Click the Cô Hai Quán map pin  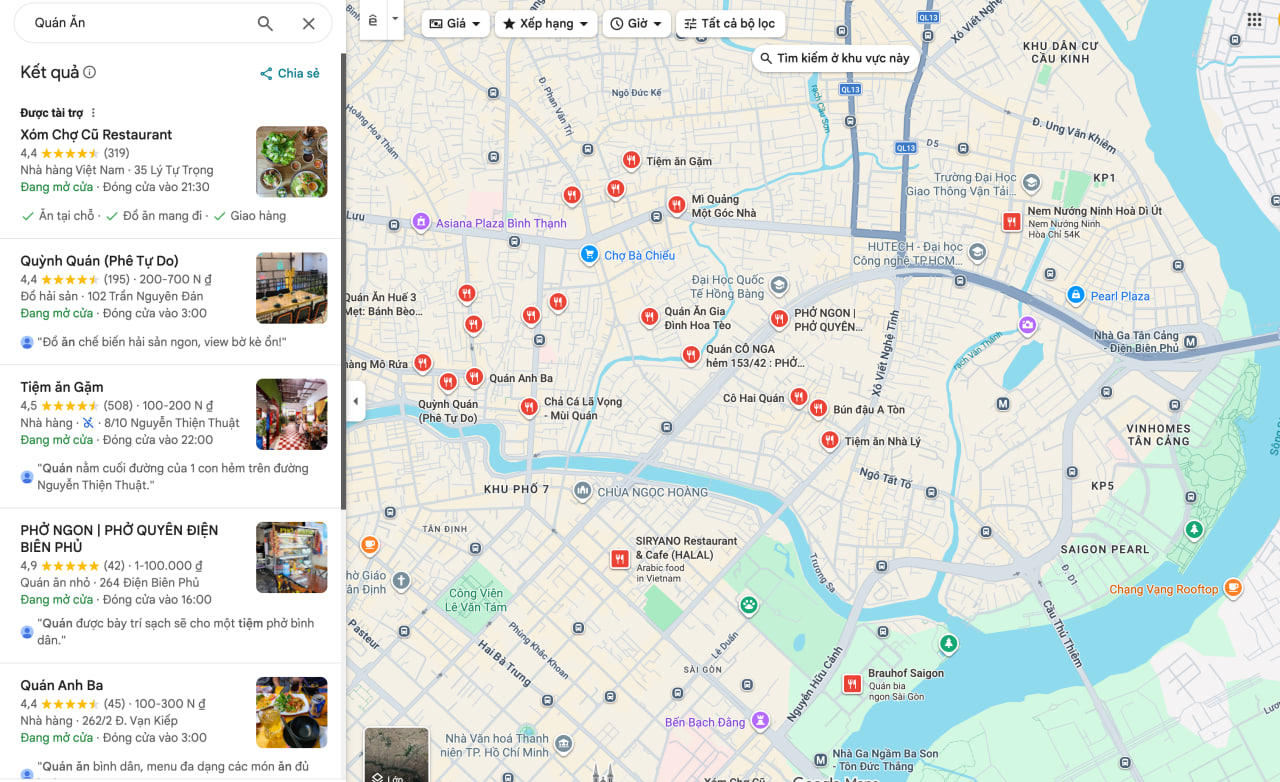[x=798, y=397]
